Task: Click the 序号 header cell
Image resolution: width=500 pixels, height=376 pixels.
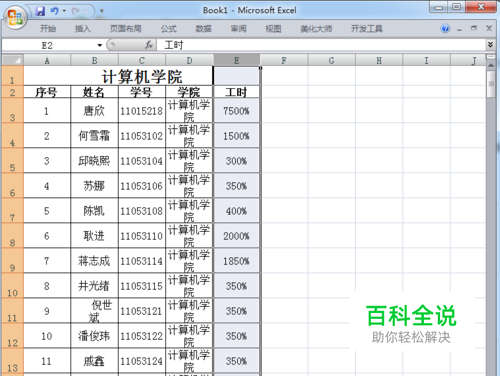Action: coord(47,92)
